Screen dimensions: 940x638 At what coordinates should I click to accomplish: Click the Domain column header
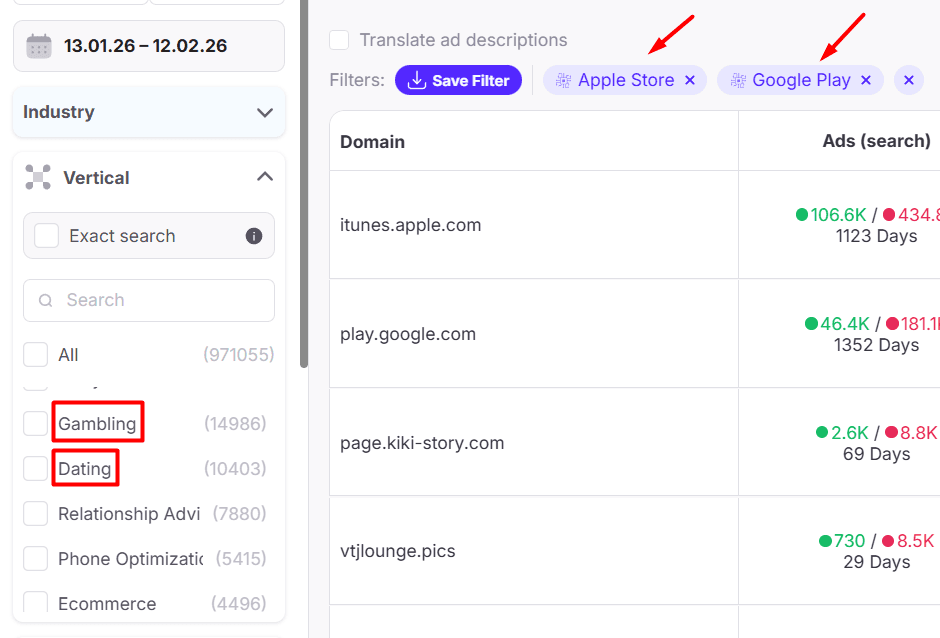tap(372, 142)
